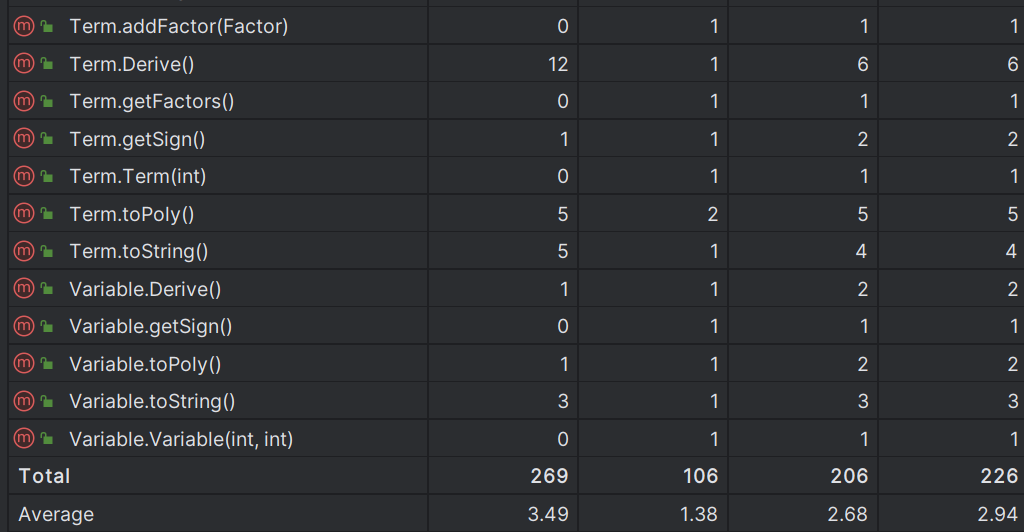Click value 12 in Term.Derive() row

click(558, 64)
